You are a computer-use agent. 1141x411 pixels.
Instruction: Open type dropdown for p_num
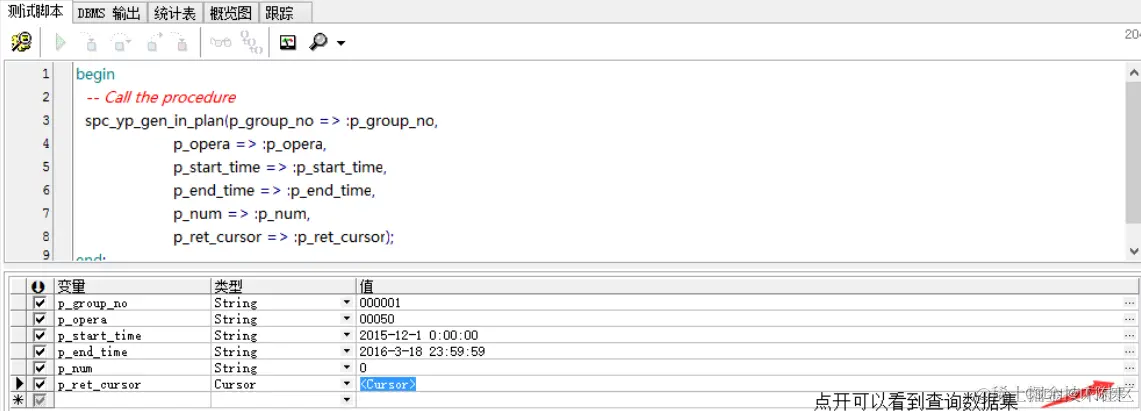[346, 368]
